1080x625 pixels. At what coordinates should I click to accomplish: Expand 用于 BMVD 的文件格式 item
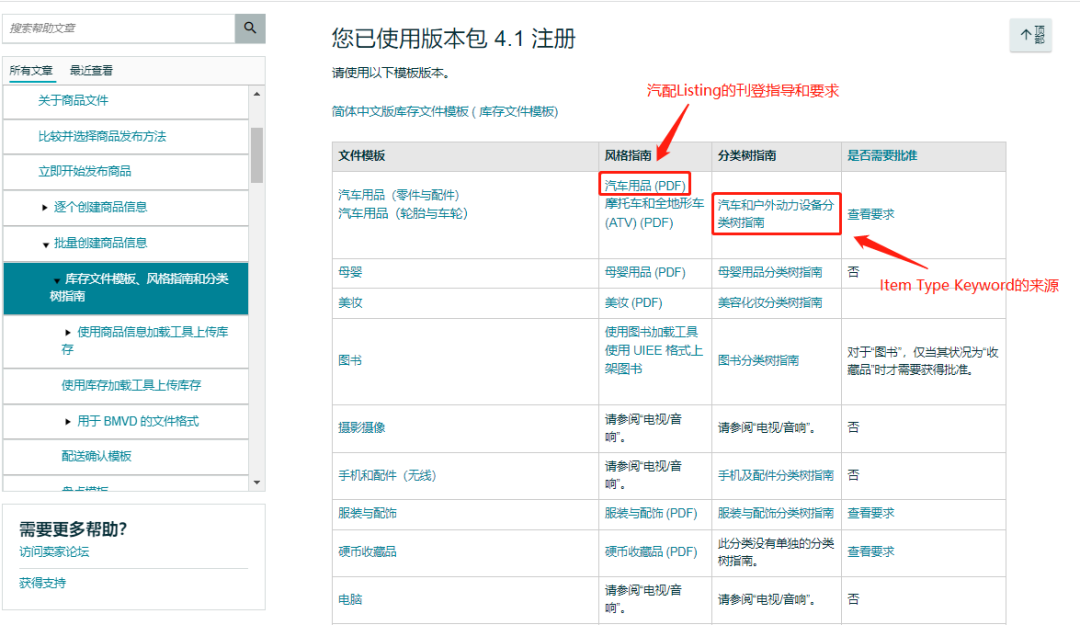tap(68, 421)
